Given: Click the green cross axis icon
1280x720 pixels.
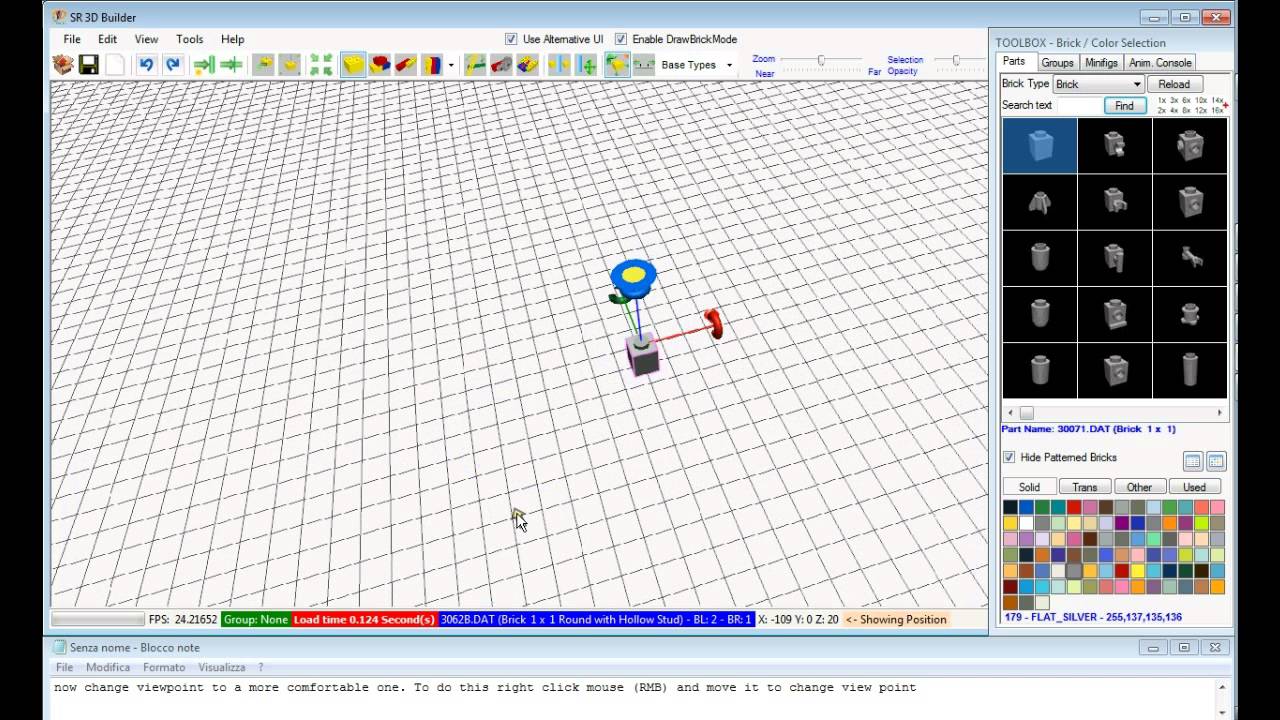Looking at the screenshot, I should click(x=587, y=65).
